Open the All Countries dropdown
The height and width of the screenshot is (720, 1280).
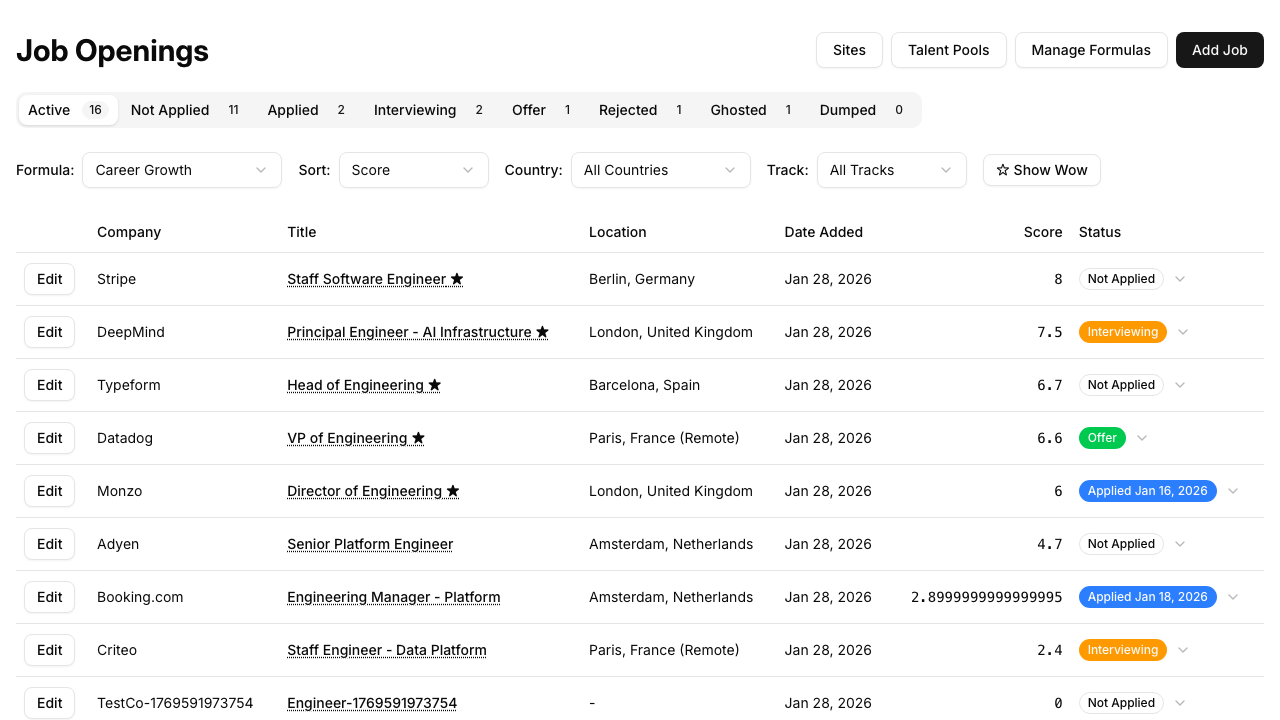(x=660, y=170)
